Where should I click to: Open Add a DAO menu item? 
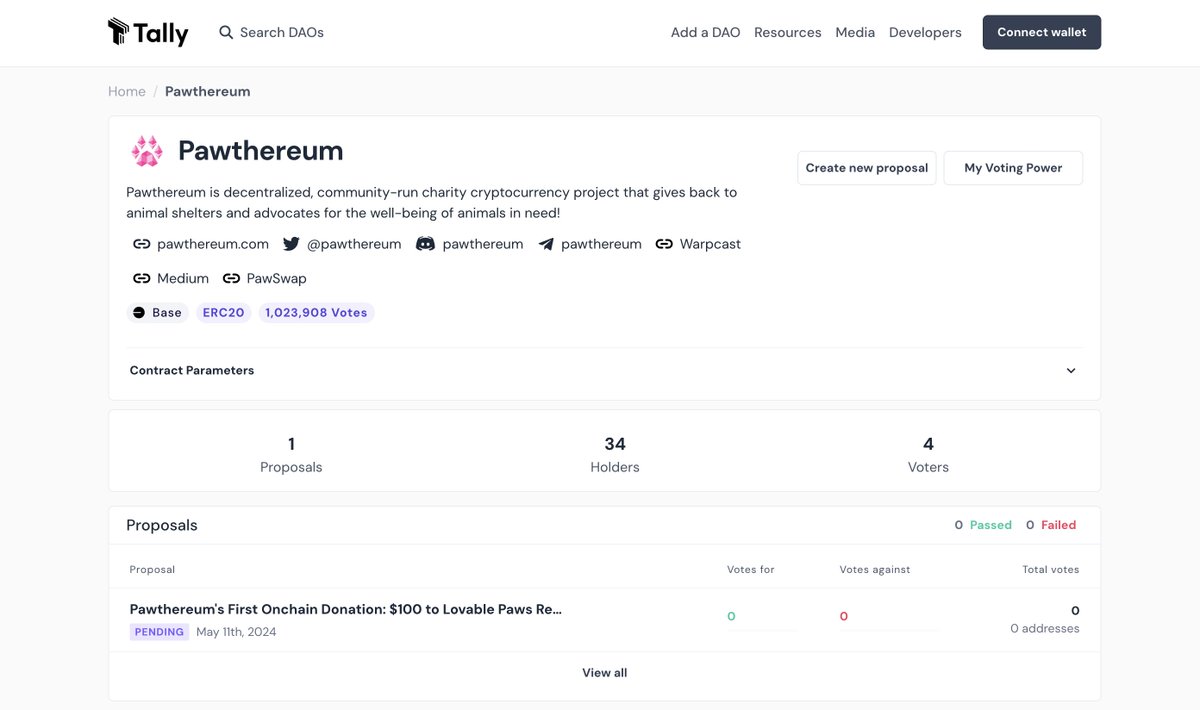click(706, 32)
